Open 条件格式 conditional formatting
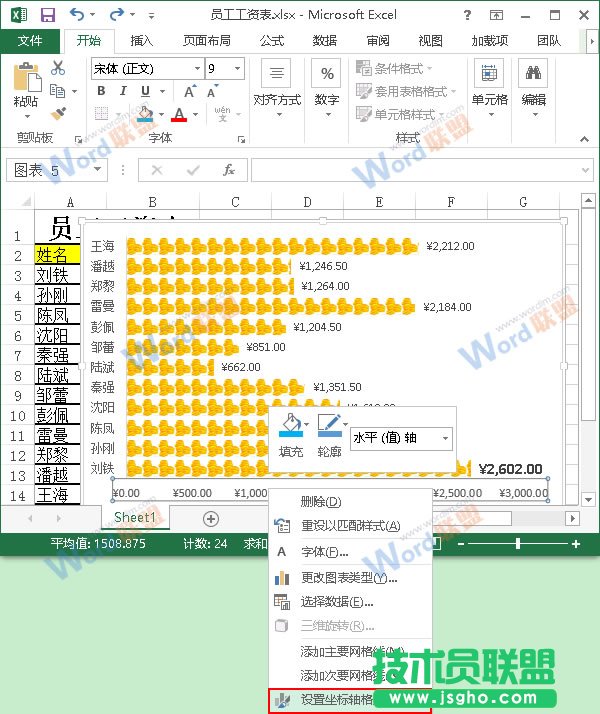600x714 pixels. pos(394,68)
